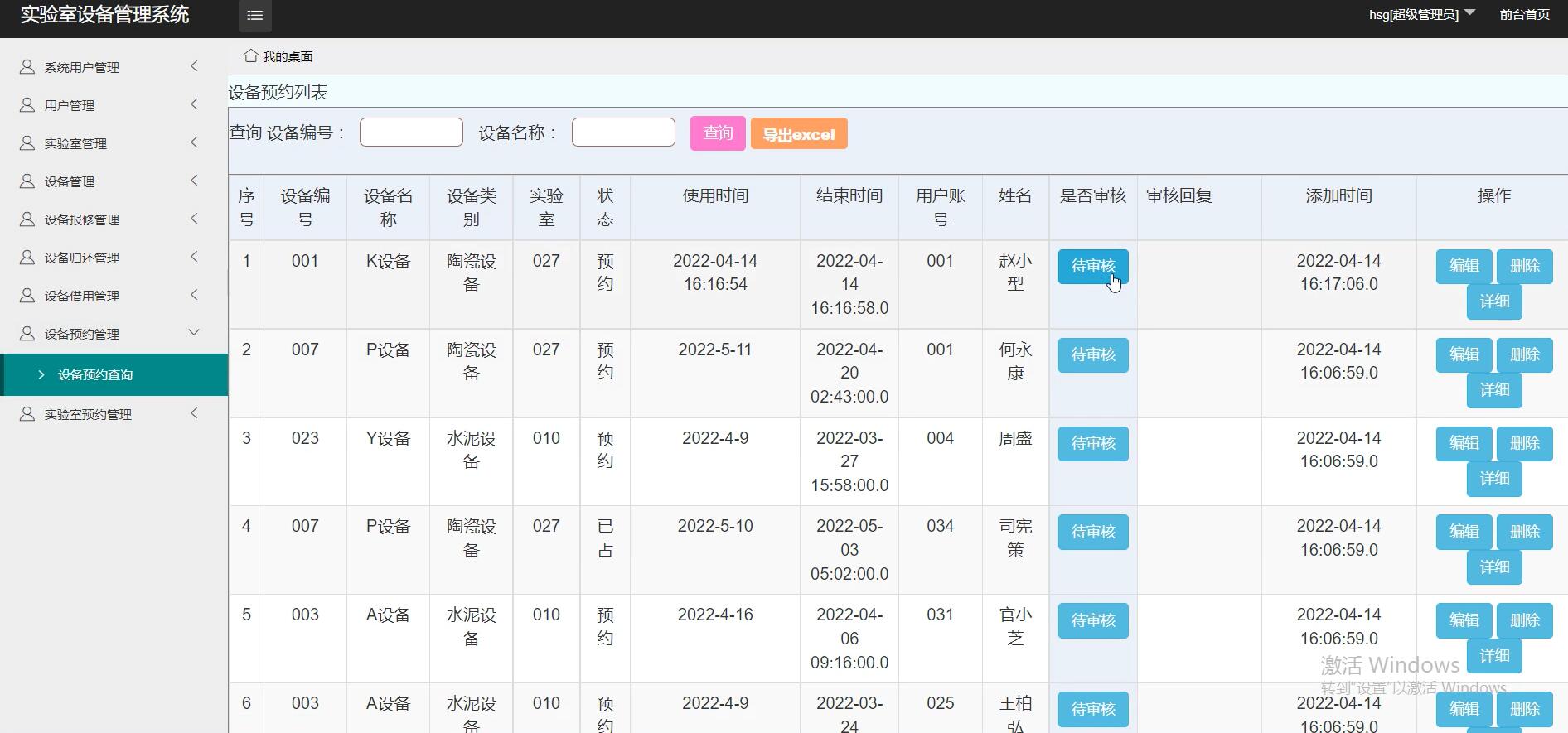Expand the 用户管理 chevron

point(194,104)
